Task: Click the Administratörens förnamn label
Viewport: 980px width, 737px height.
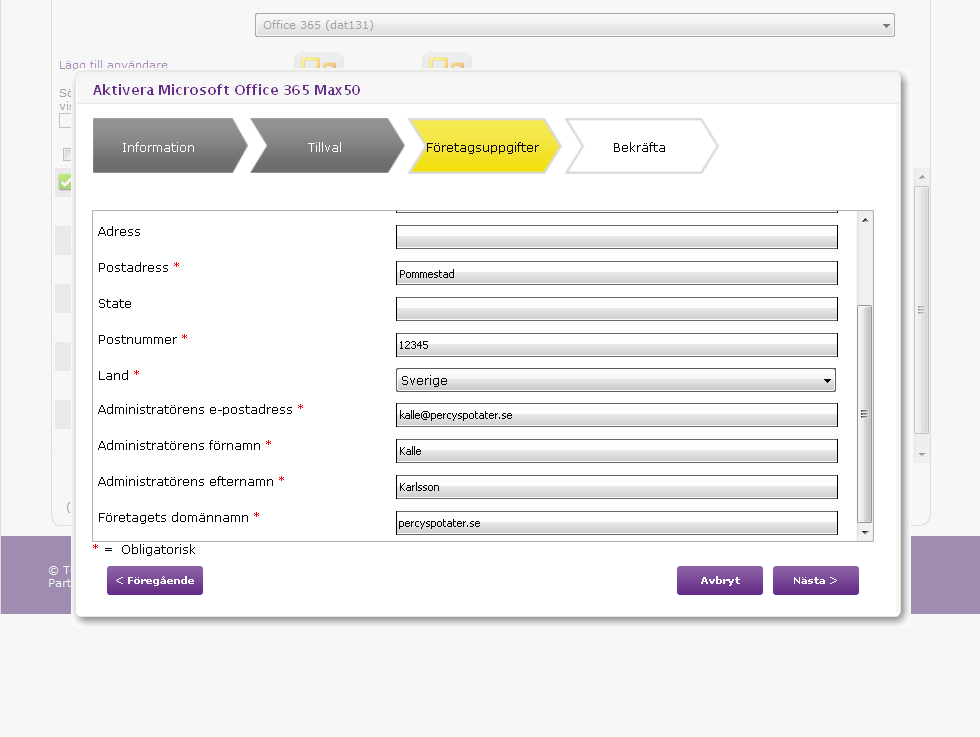Action: [x=179, y=445]
